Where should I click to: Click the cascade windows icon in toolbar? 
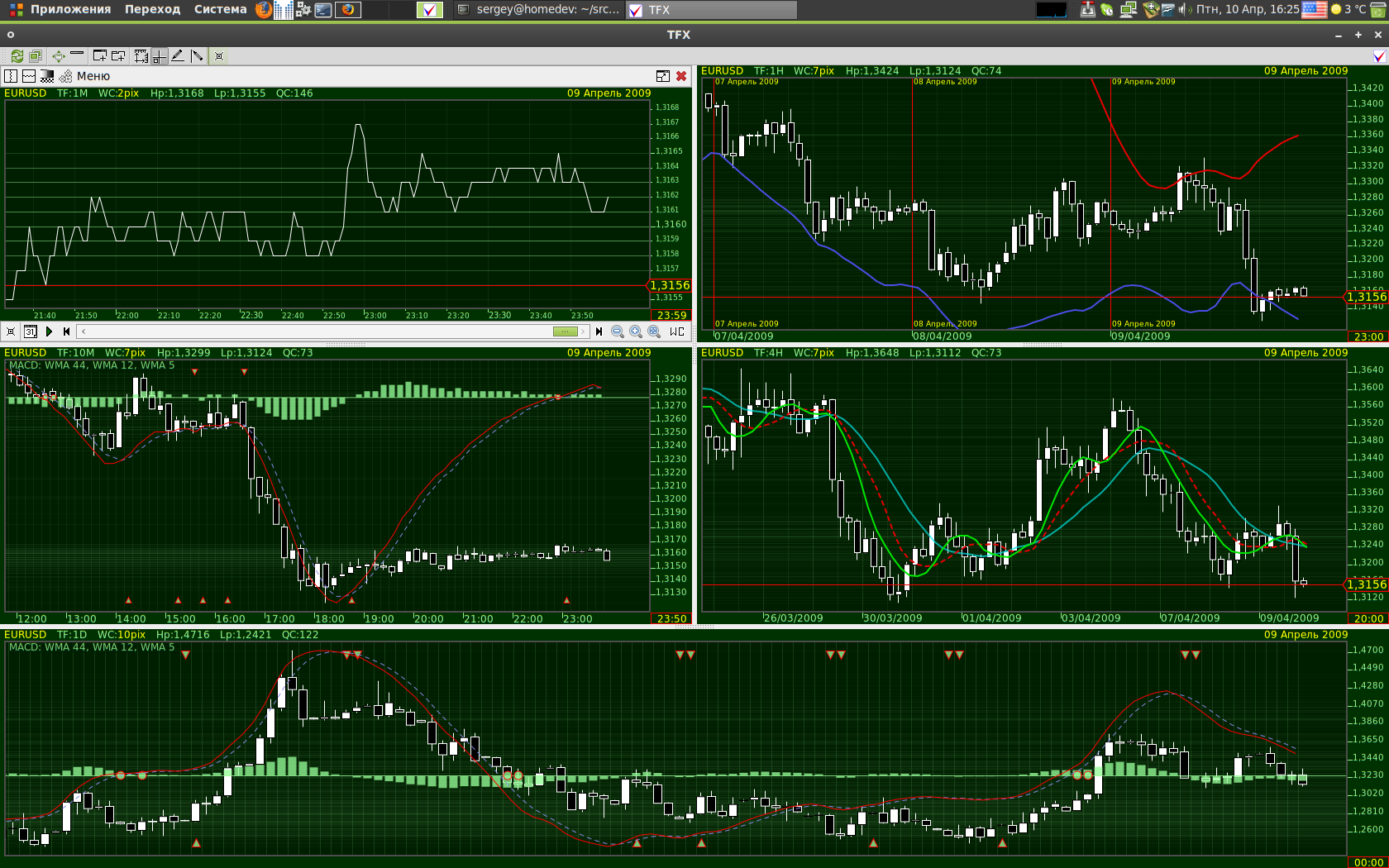click(36, 56)
